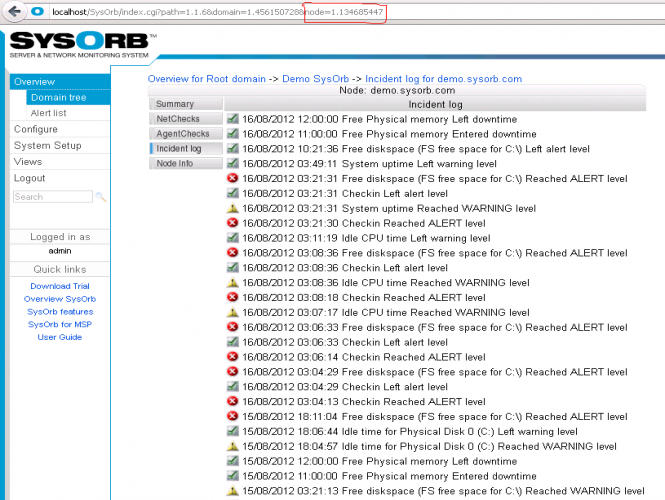Open the Overview menu item

tap(60, 81)
